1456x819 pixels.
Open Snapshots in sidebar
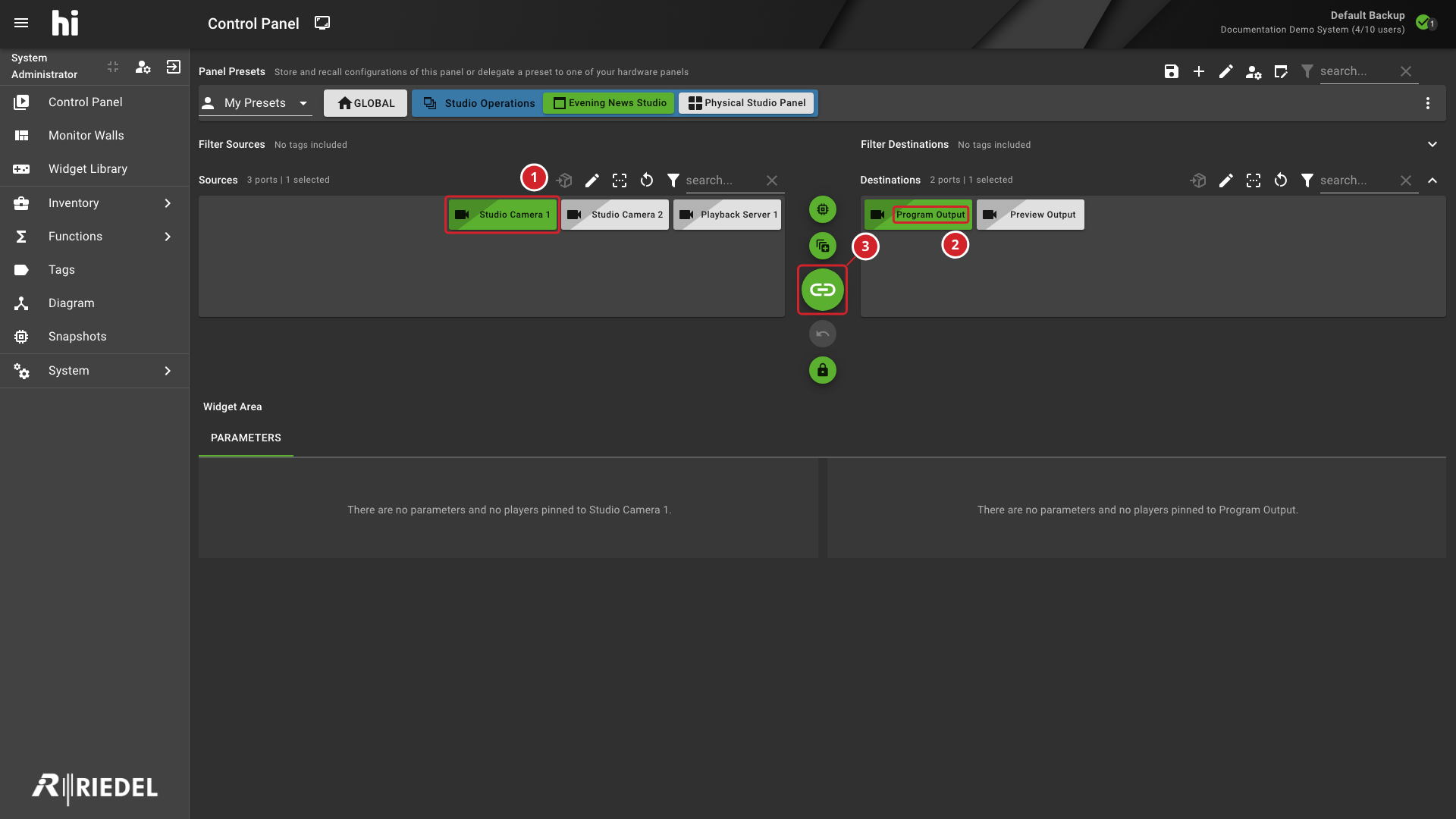[x=94, y=337]
